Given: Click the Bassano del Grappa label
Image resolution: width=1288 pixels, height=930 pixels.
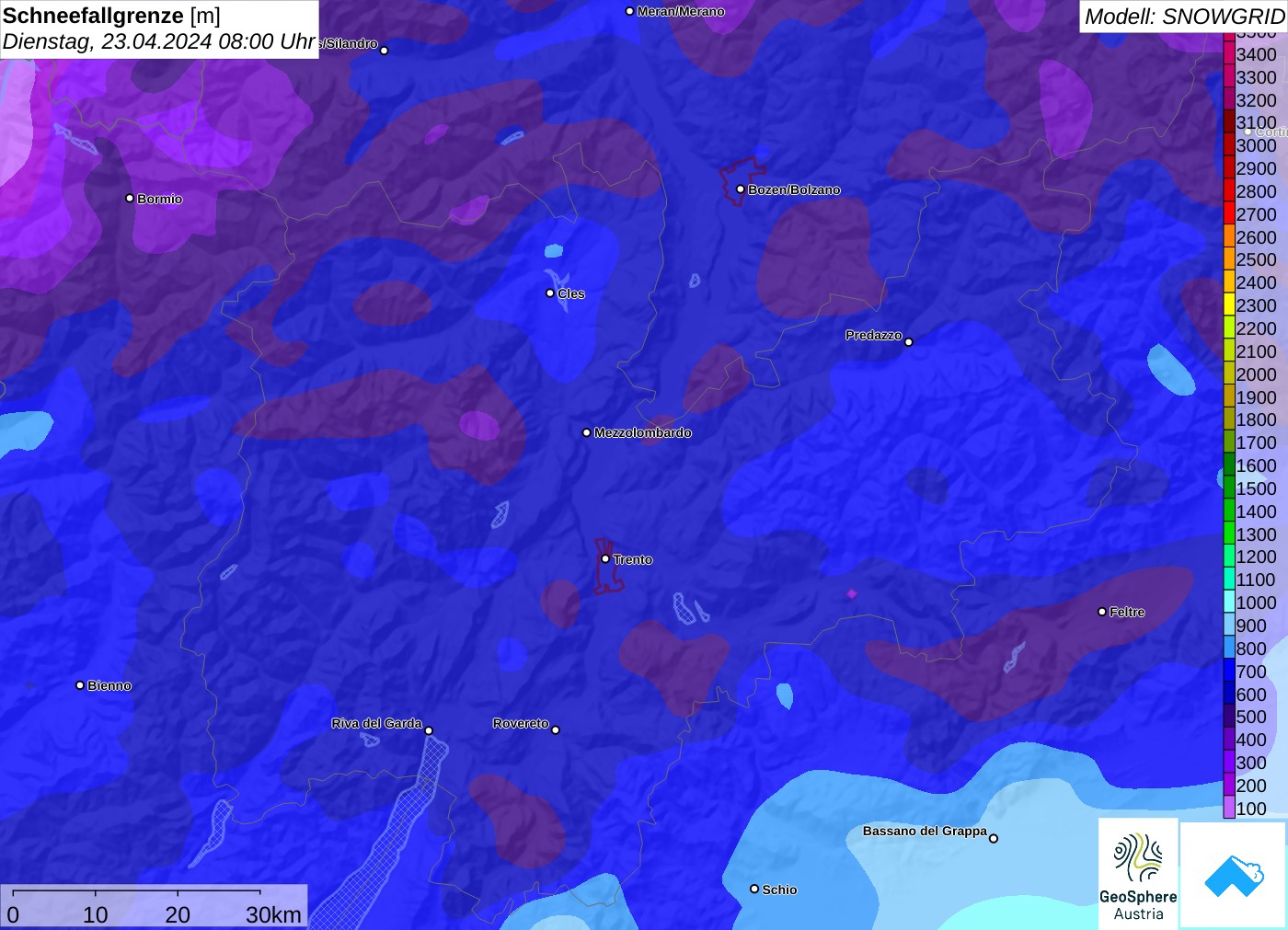Looking at the screenshot, I should tap(925, 831).
